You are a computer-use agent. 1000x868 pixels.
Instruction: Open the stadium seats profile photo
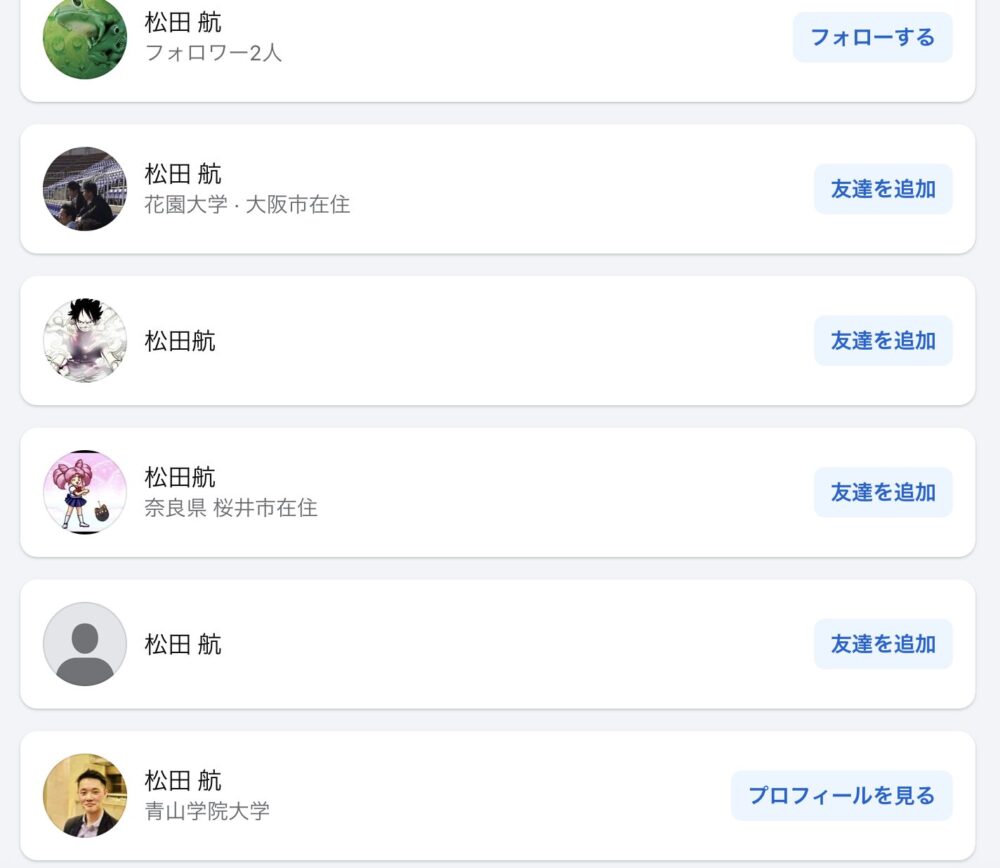(x=85, y=189)
